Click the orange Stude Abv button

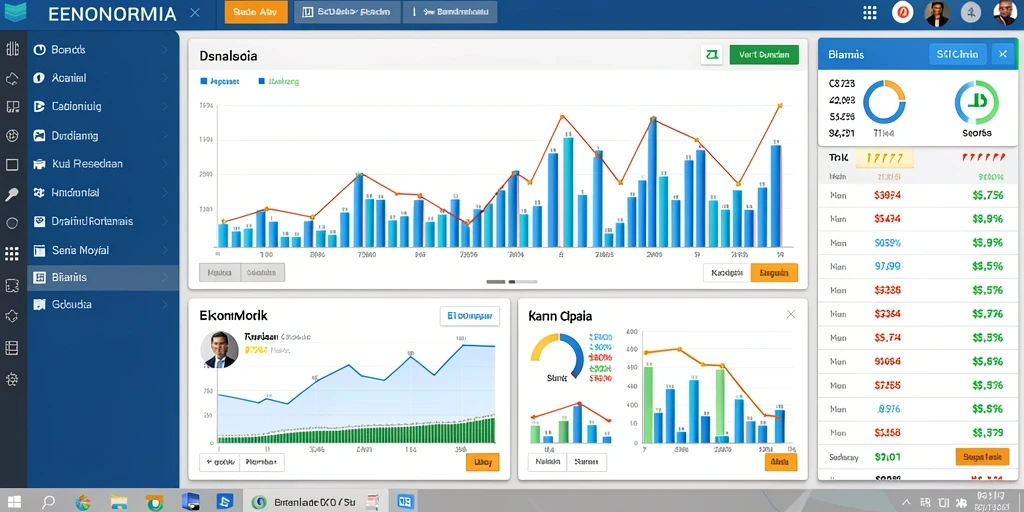(x=256, y=12)
